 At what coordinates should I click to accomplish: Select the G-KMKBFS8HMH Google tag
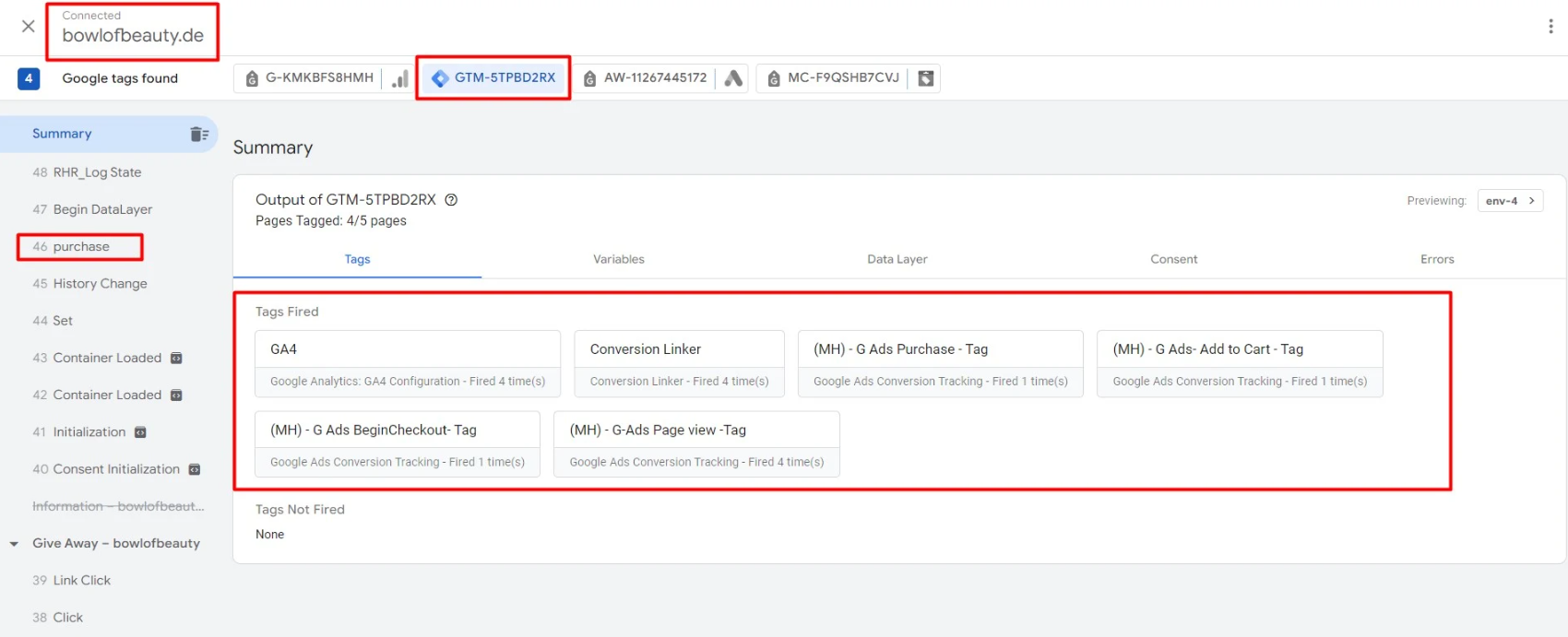(x=310, y=78)
